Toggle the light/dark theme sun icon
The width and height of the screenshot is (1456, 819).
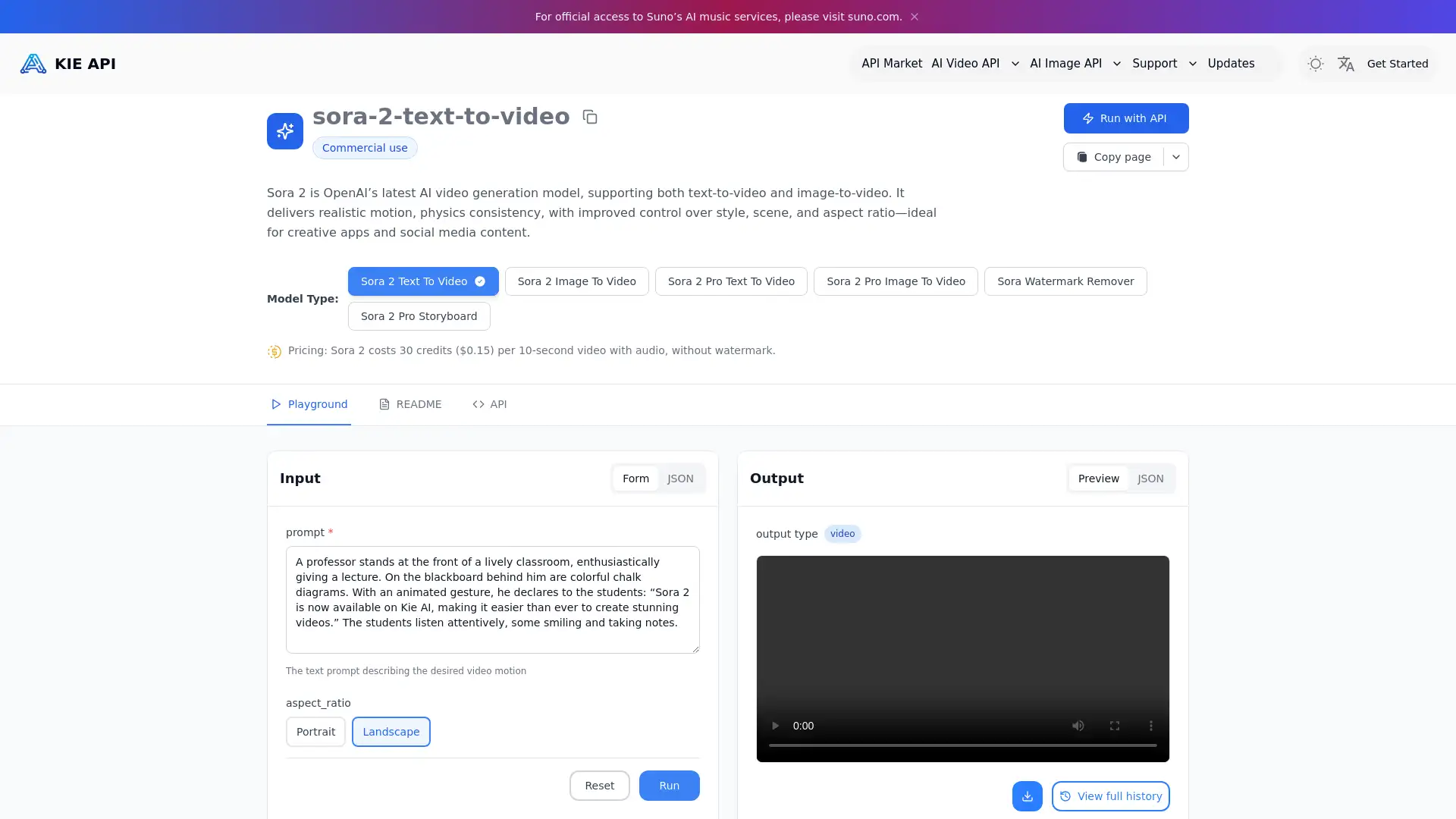click(1316, 64)
